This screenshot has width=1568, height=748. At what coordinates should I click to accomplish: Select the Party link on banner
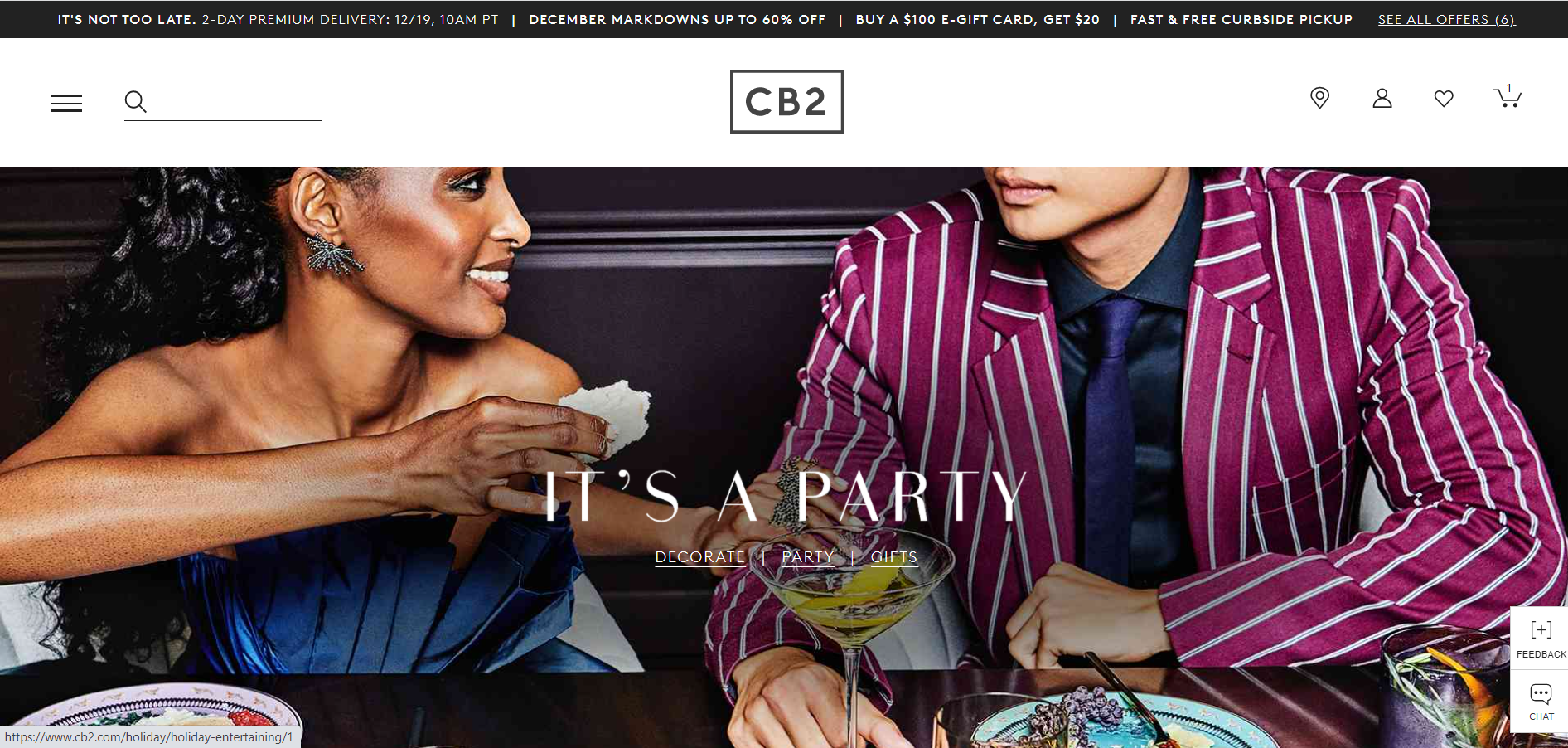pyautogui.click(x=807, y=556)
